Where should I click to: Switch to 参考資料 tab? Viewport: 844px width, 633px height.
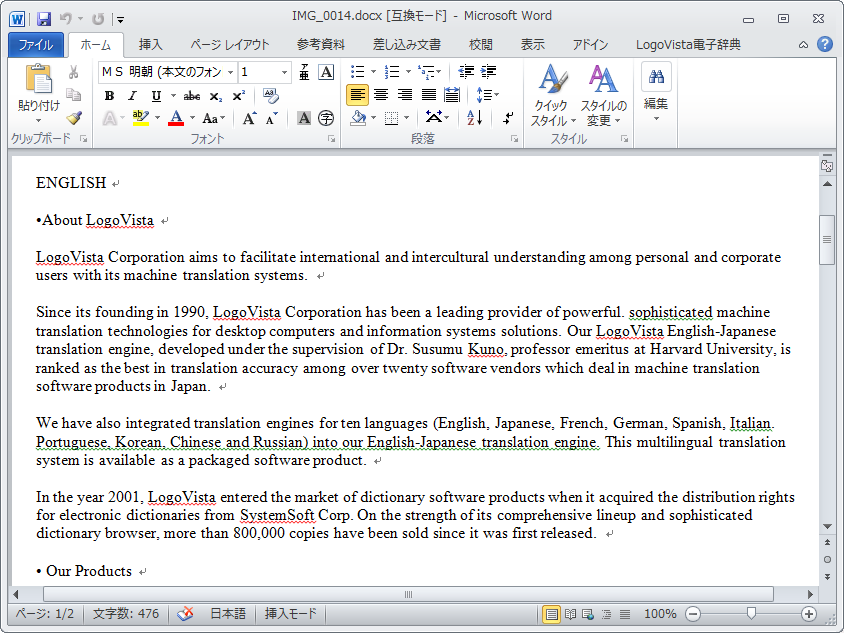click(x=321, y=45)
